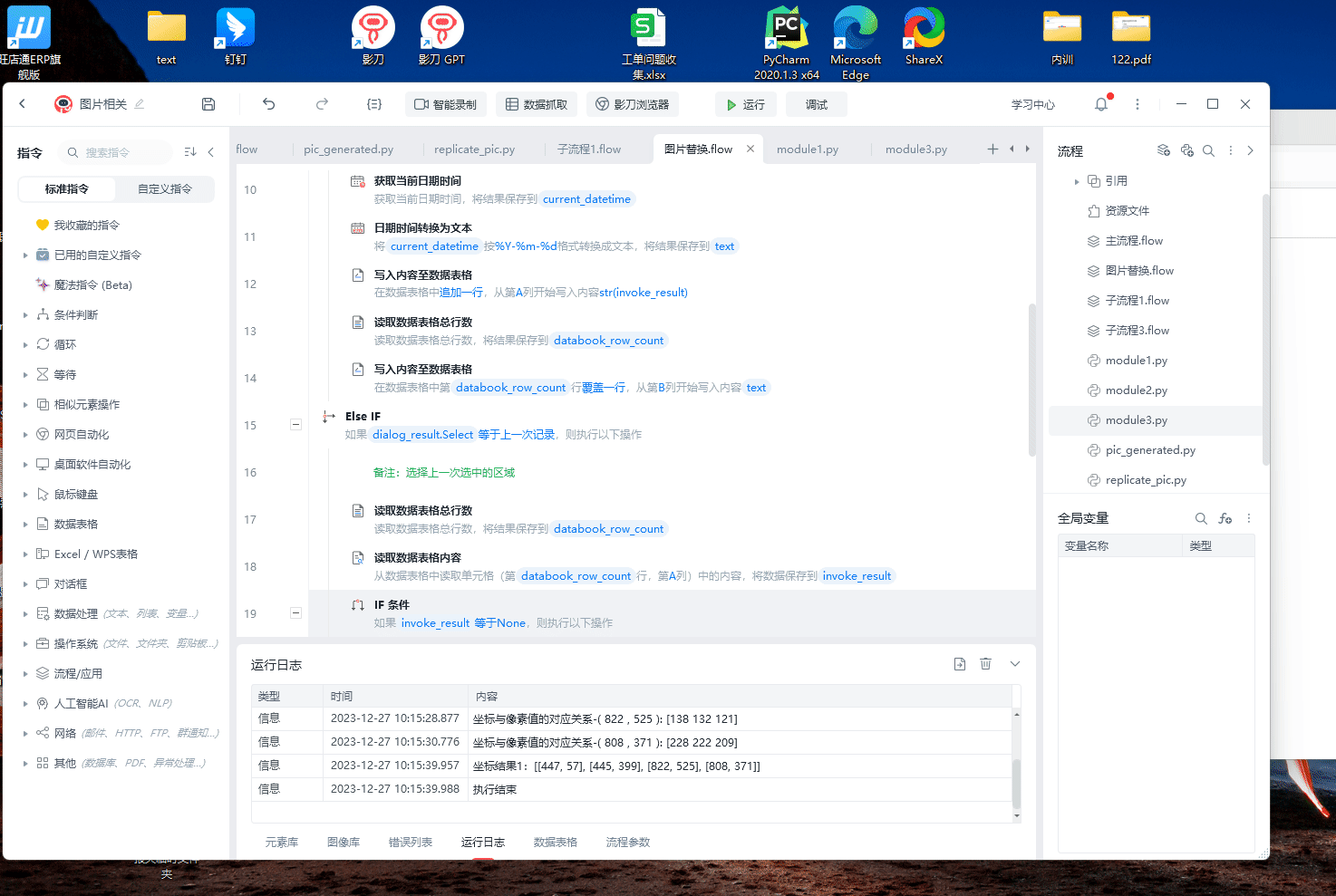The width and height of the screenshot is (1336, 896).
Task: Open the notification bell
Action: click(1101, 104)
